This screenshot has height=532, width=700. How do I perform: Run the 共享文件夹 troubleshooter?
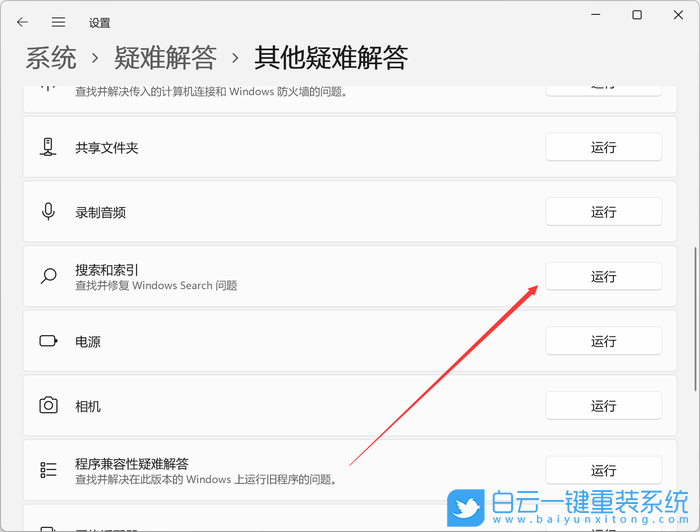[x=603, y=147]
